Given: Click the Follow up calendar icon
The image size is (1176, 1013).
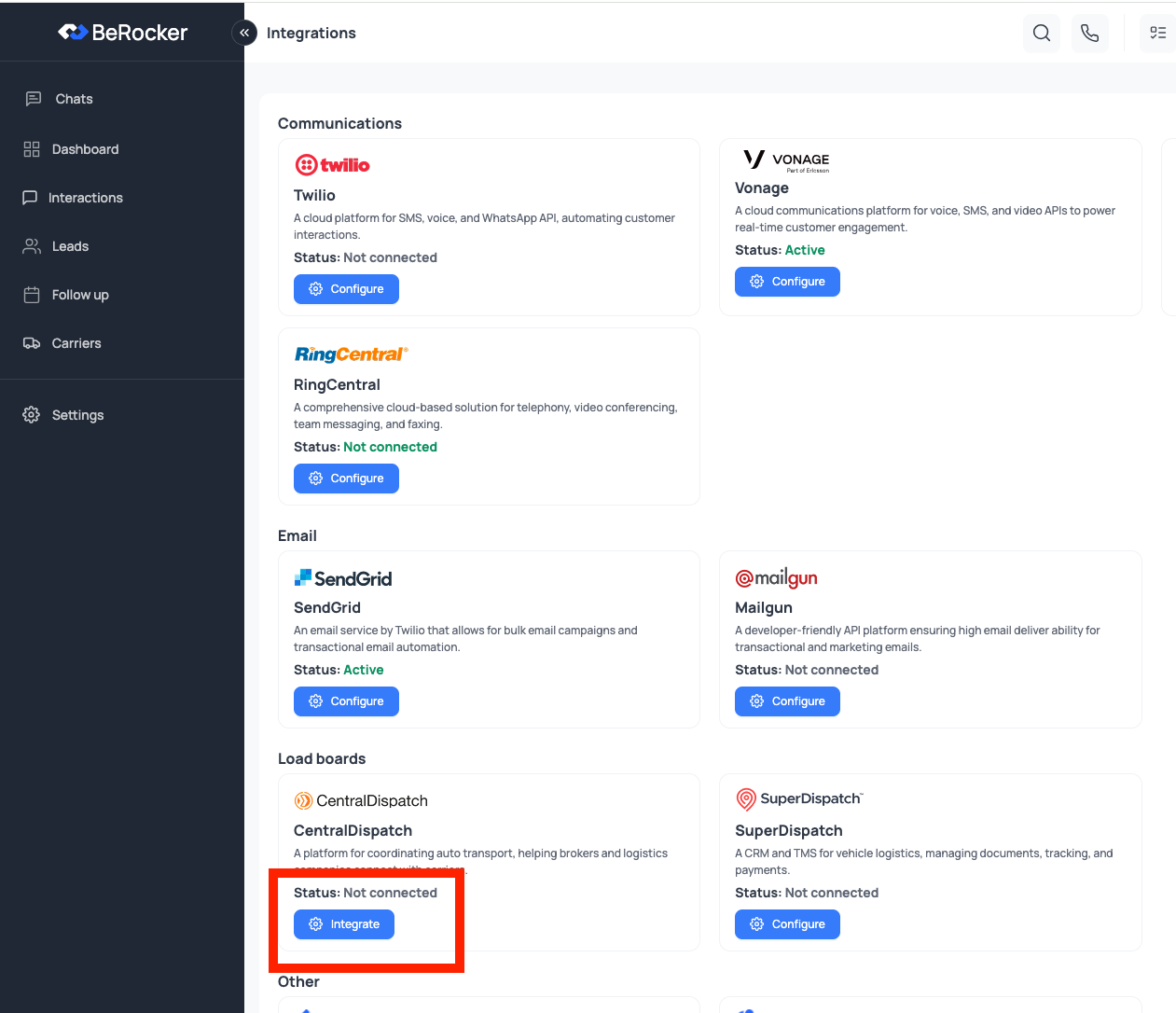Looking at the screenshot, I should coord(31,294).
